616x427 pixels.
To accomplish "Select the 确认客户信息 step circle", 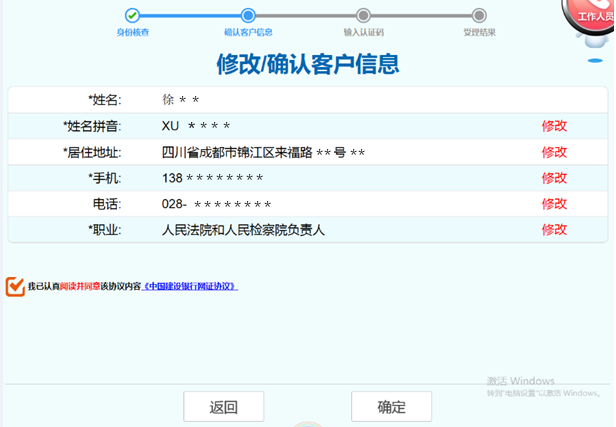I will [248, 15].
